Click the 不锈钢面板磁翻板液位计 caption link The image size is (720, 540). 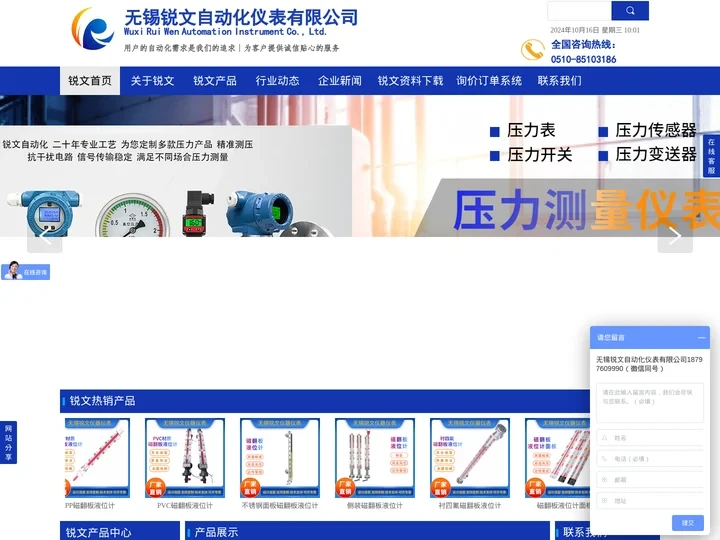click(280, 506)
